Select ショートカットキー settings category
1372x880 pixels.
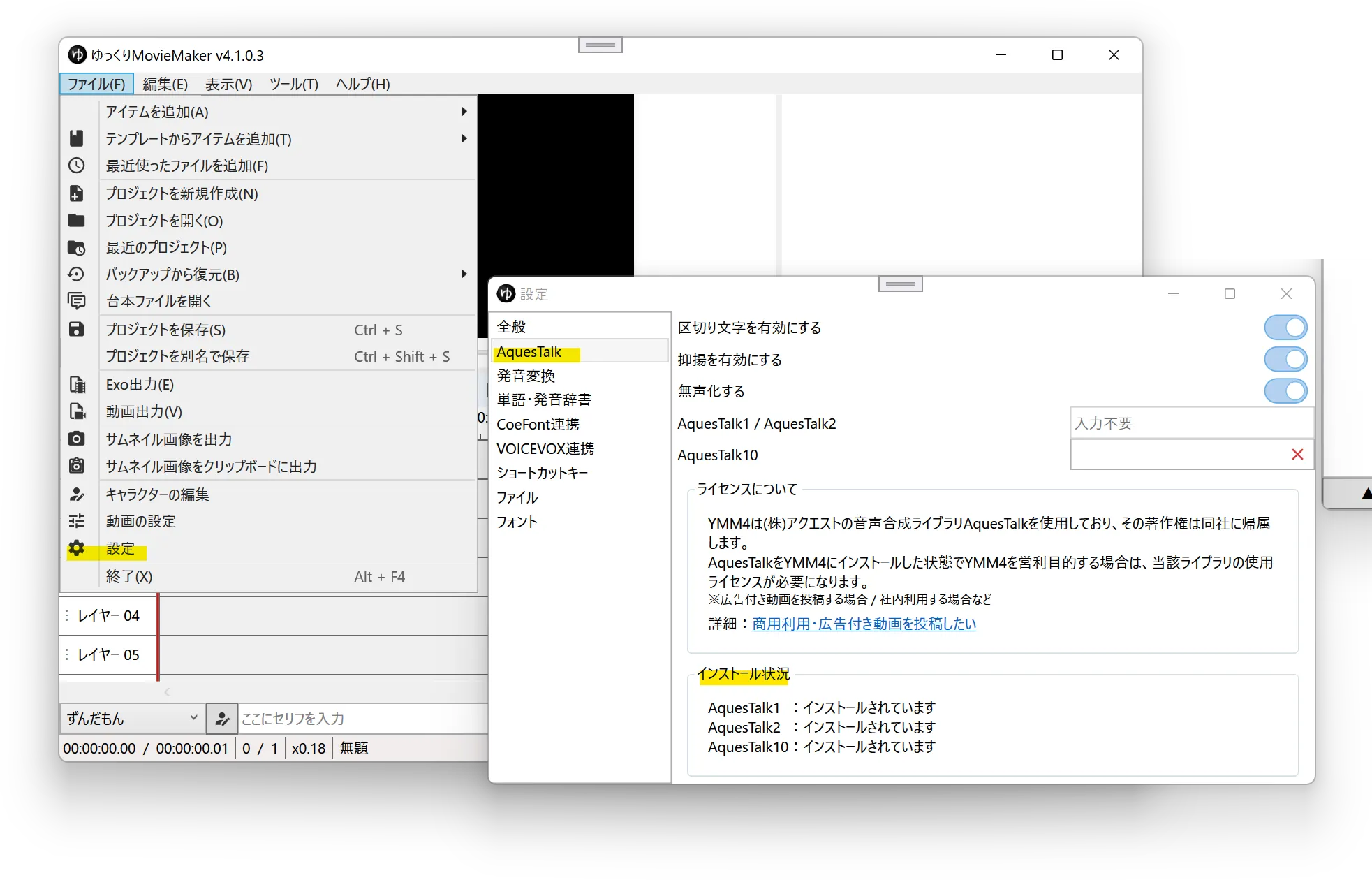coord(580,473)
